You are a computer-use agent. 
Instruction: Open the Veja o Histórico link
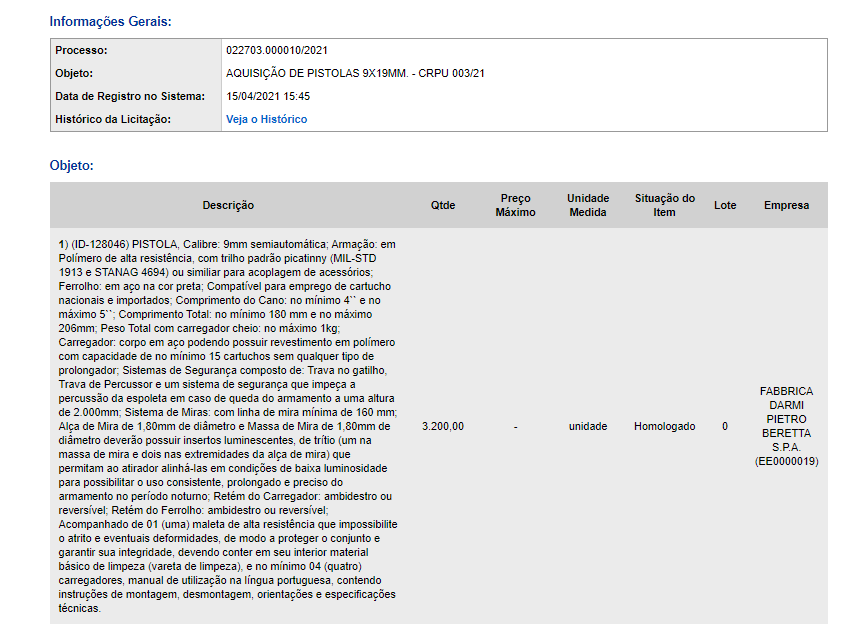[x=266, y=119]
